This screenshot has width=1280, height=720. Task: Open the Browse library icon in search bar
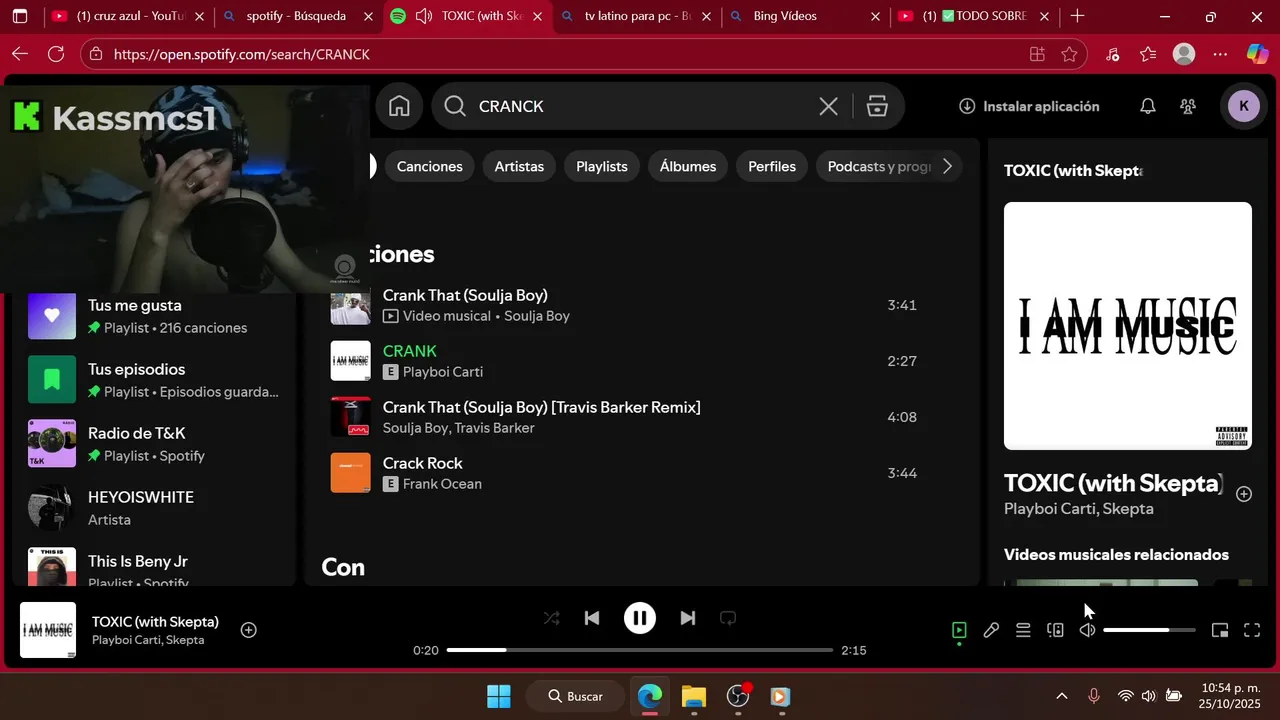pos(877,106)
